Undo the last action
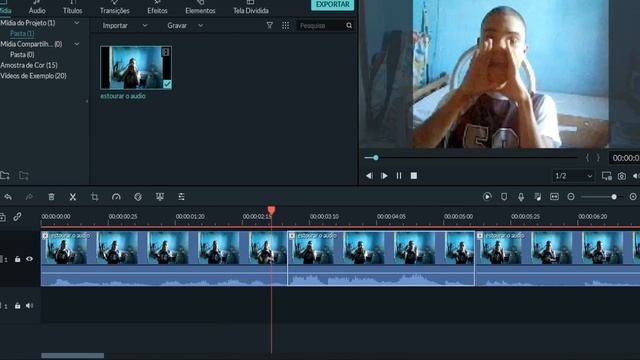640x360 pixels. coord(8,197)
